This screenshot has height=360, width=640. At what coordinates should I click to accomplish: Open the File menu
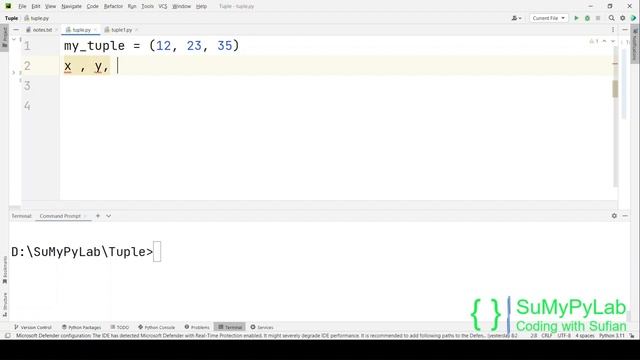pos(22,6)
